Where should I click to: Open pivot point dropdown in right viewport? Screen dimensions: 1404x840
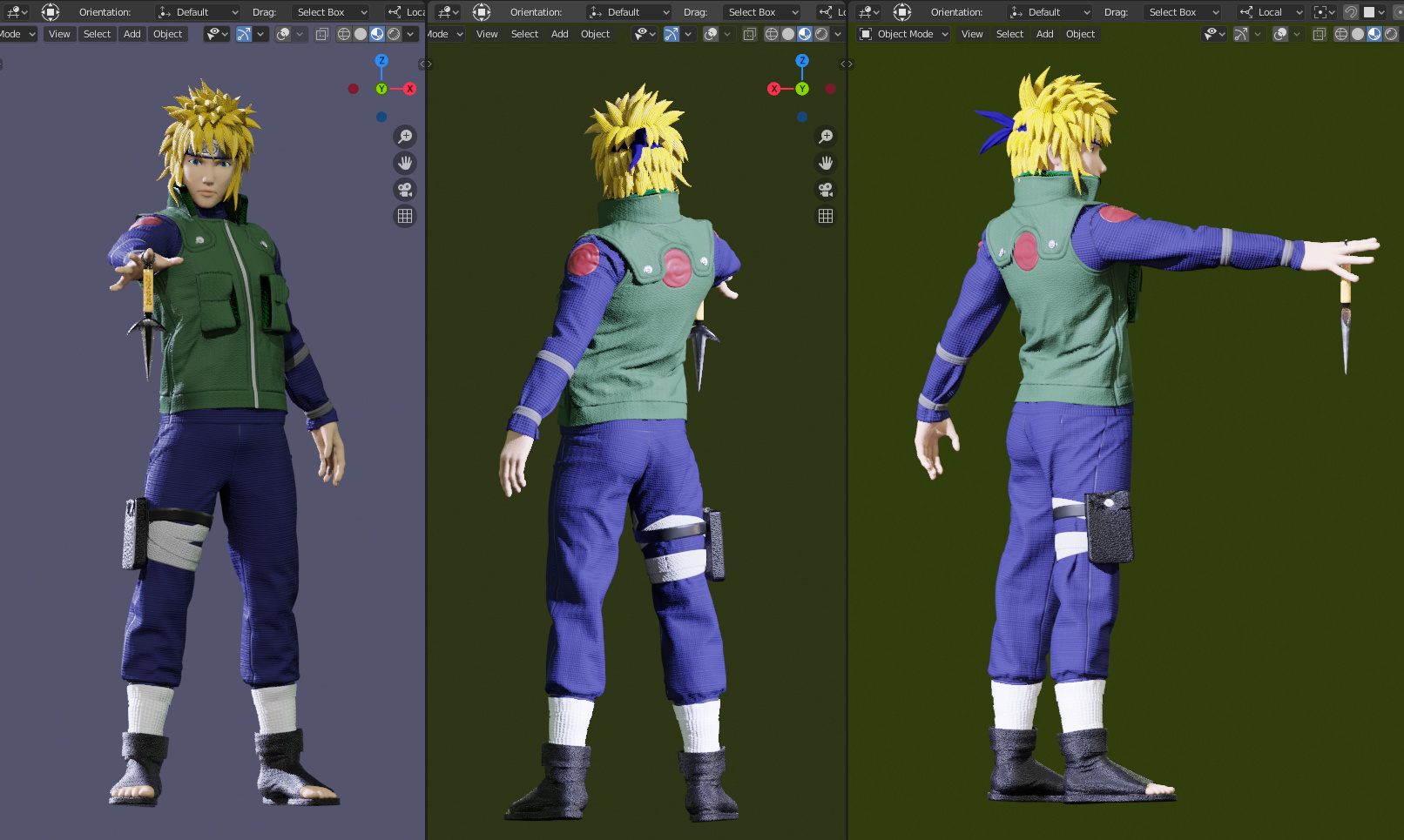tap(1324, 12)
